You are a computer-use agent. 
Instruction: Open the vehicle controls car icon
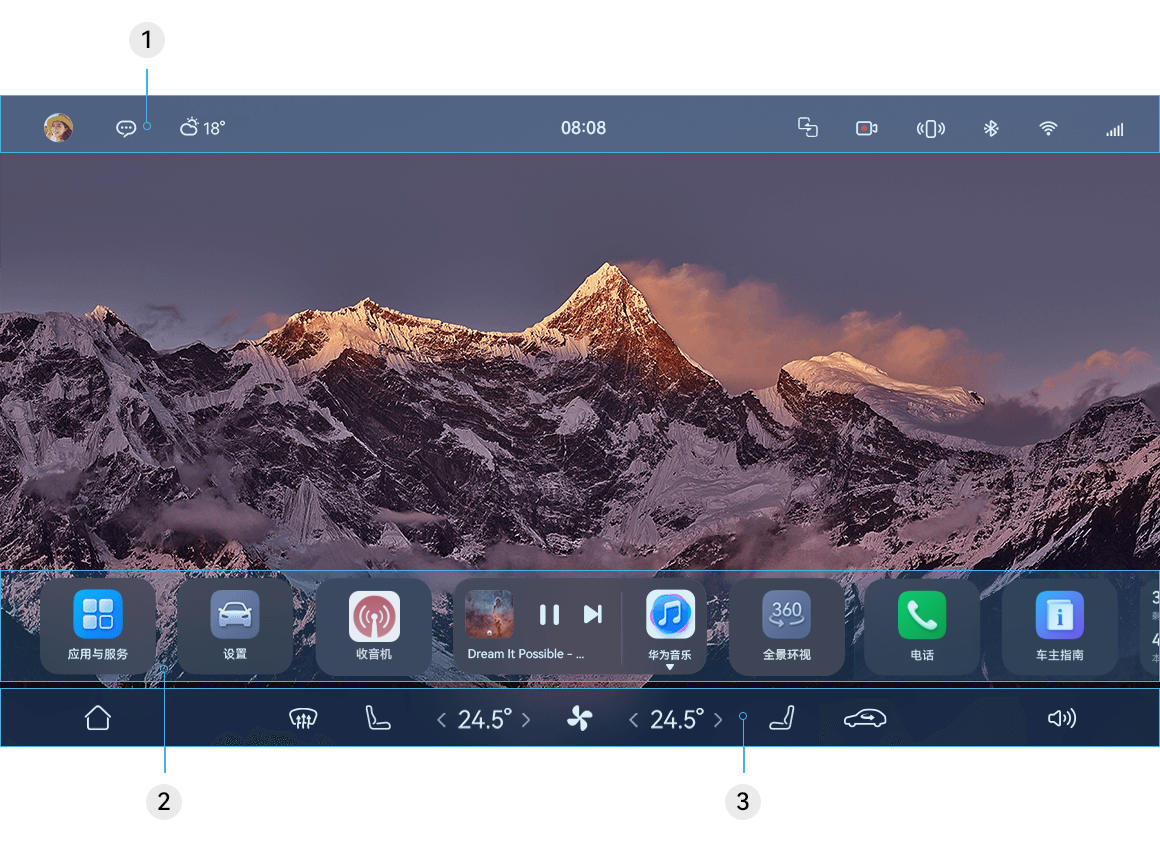click(865, 718)
